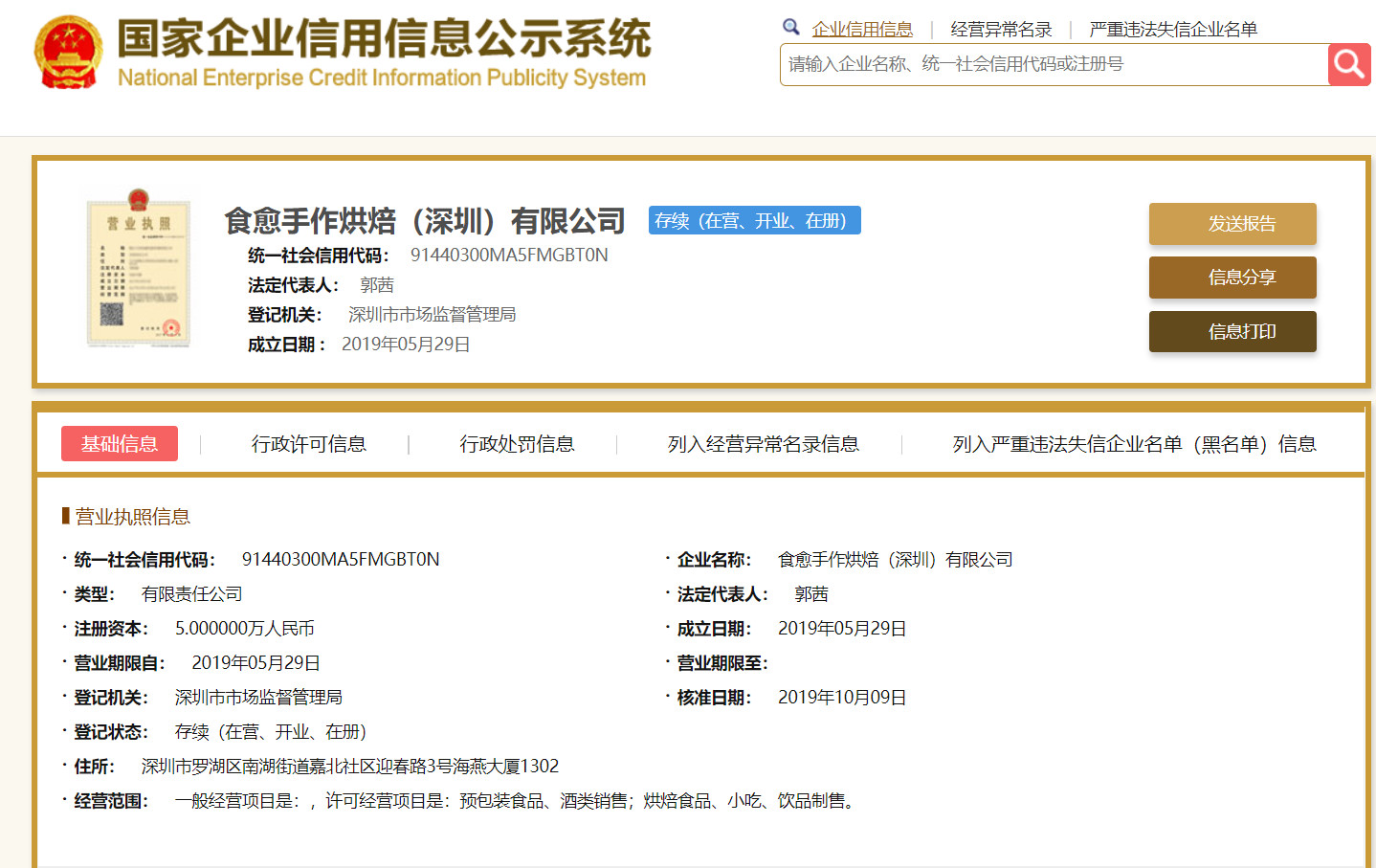
Task: Switch to the 基础信息 tab
Action: (x=120, y=444)
